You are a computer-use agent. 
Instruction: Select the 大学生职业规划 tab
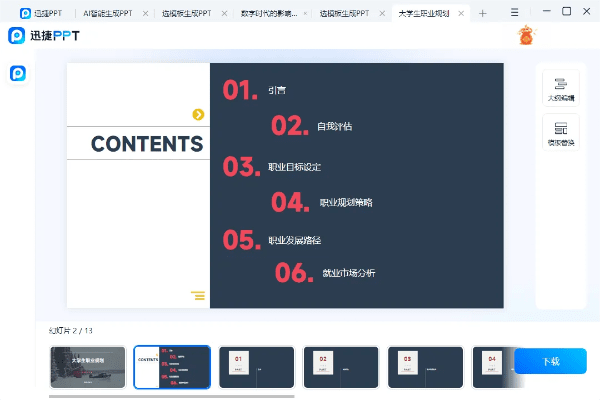(x=424, y=13)
